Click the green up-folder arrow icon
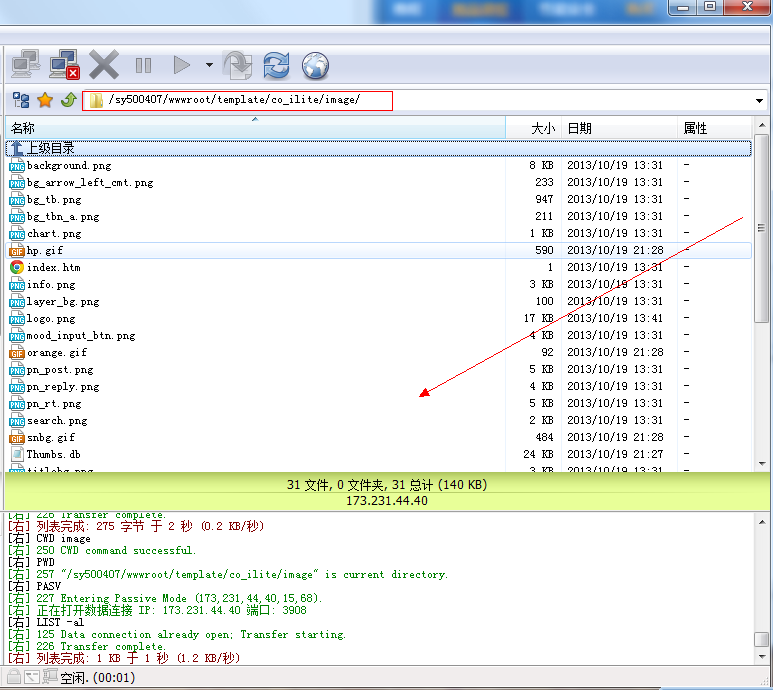This screenshot has height=690, width=773. tap(69, 100)
